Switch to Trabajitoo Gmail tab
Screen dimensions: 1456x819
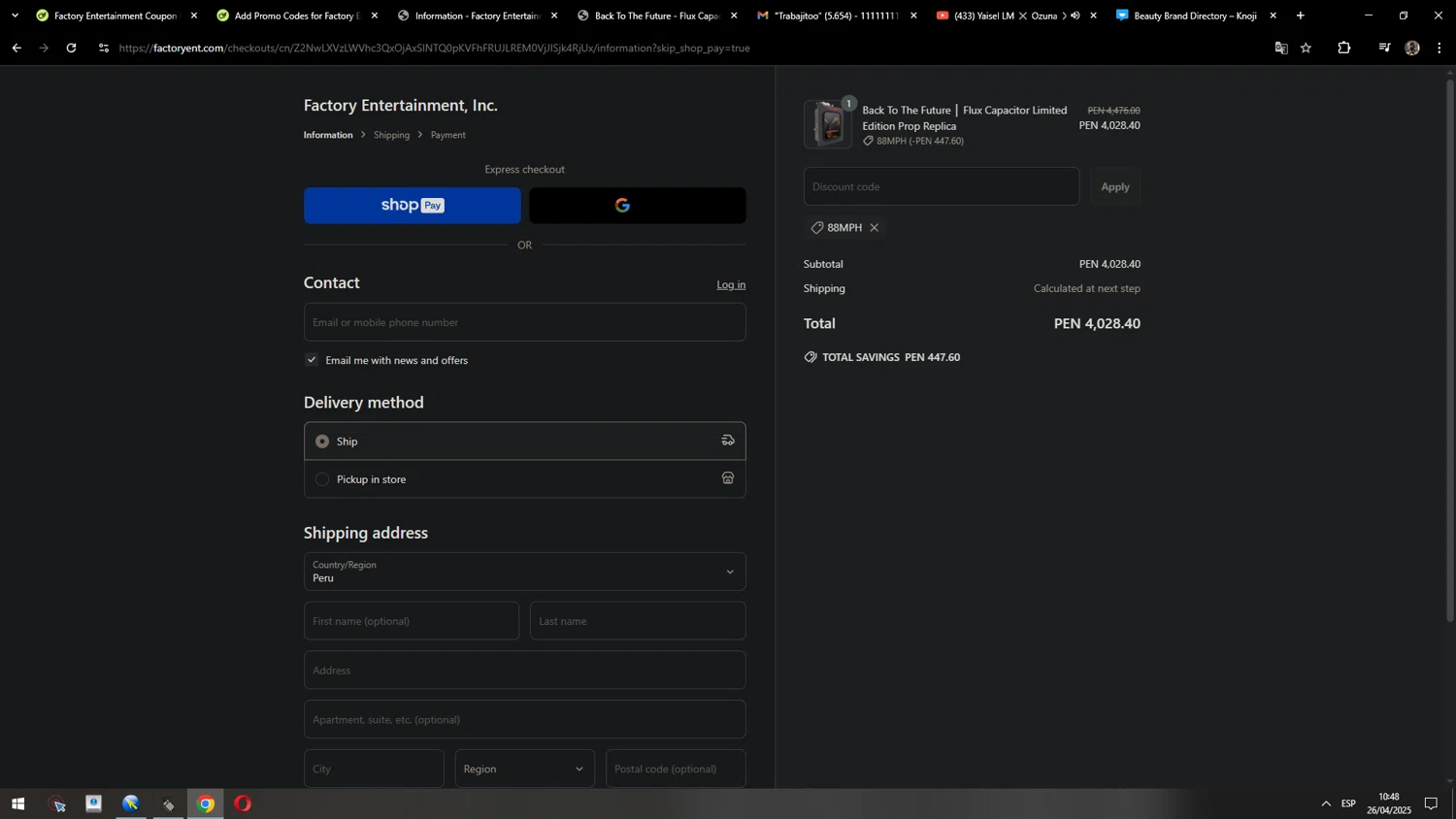pyautogui.click(x=835, y=16)
